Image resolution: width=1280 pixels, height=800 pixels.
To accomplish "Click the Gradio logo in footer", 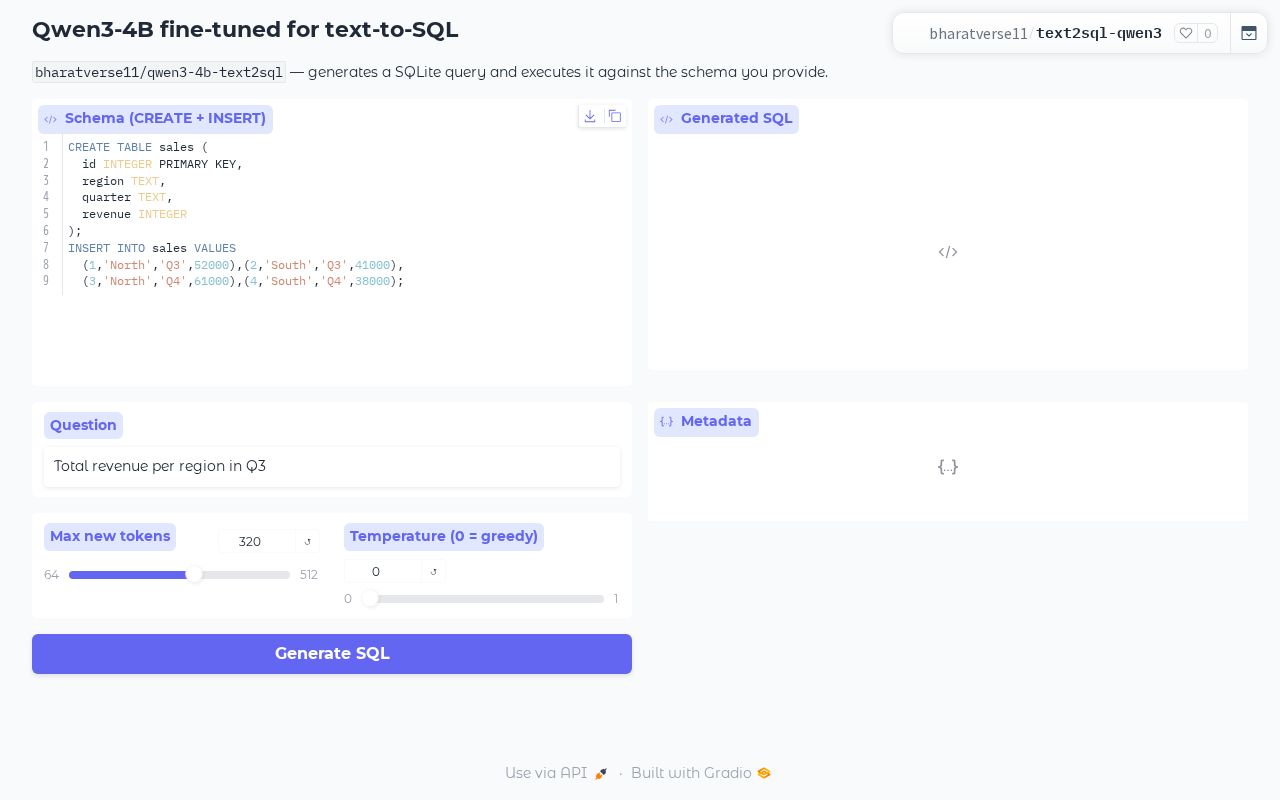I will pos(764,773).
